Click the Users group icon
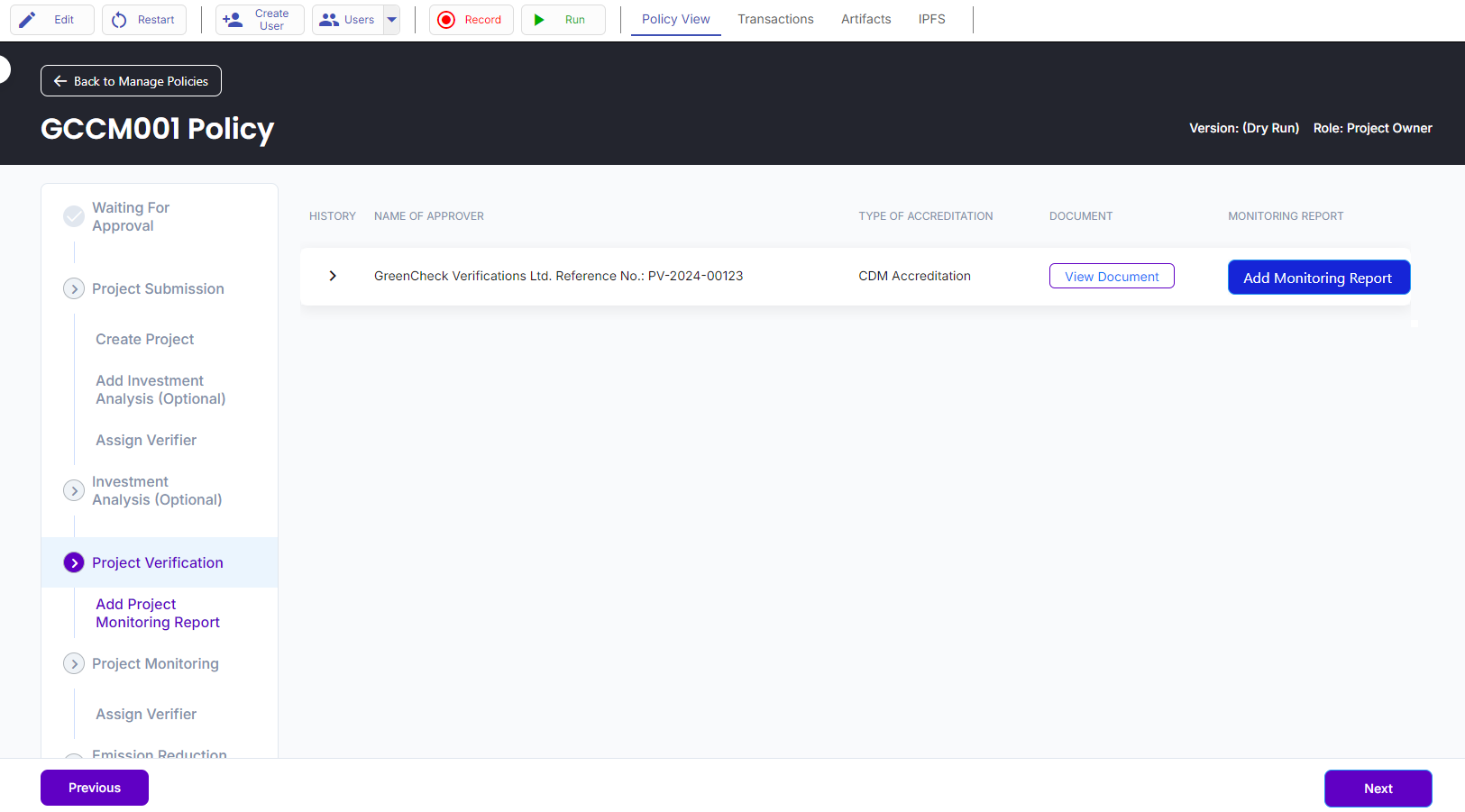Image resolution: width=1465 pixels, height=812 pixels. point(329,20)
